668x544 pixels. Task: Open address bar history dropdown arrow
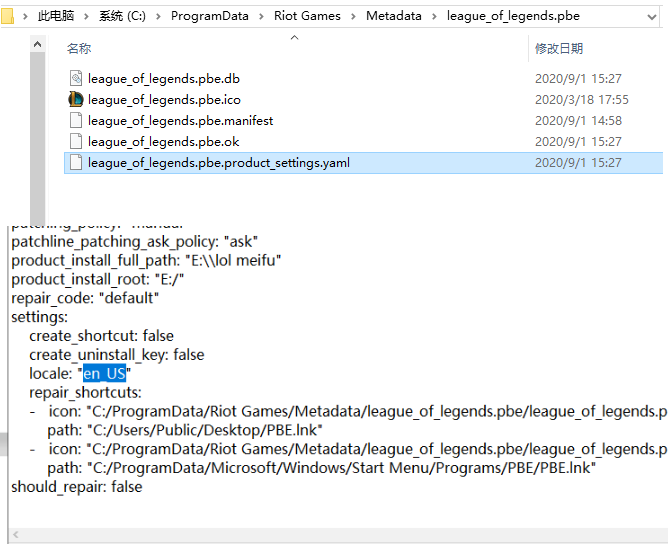(651, 17)
